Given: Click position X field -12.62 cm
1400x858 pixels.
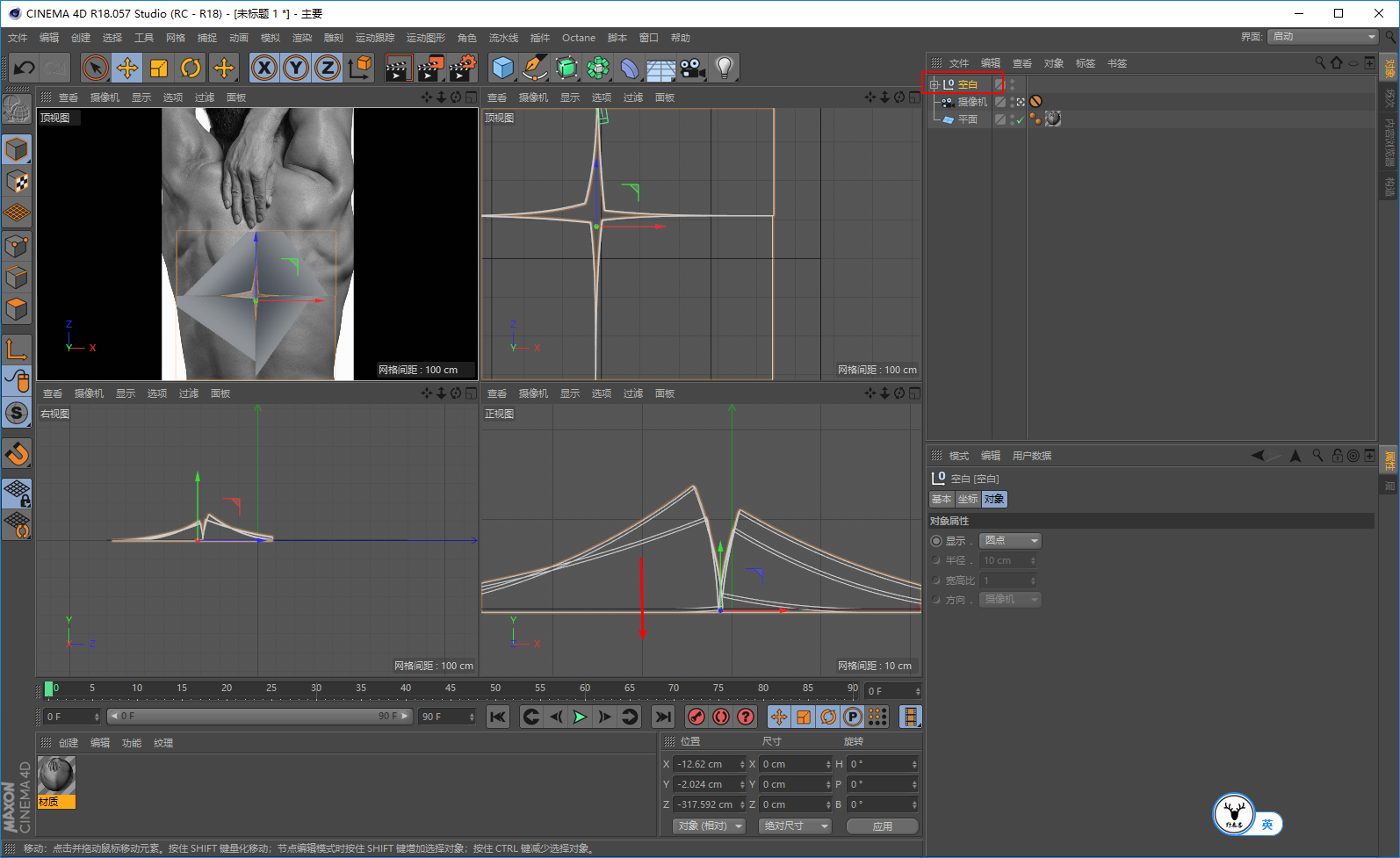Looking at the screenshot, I should (x=710, y=764).
